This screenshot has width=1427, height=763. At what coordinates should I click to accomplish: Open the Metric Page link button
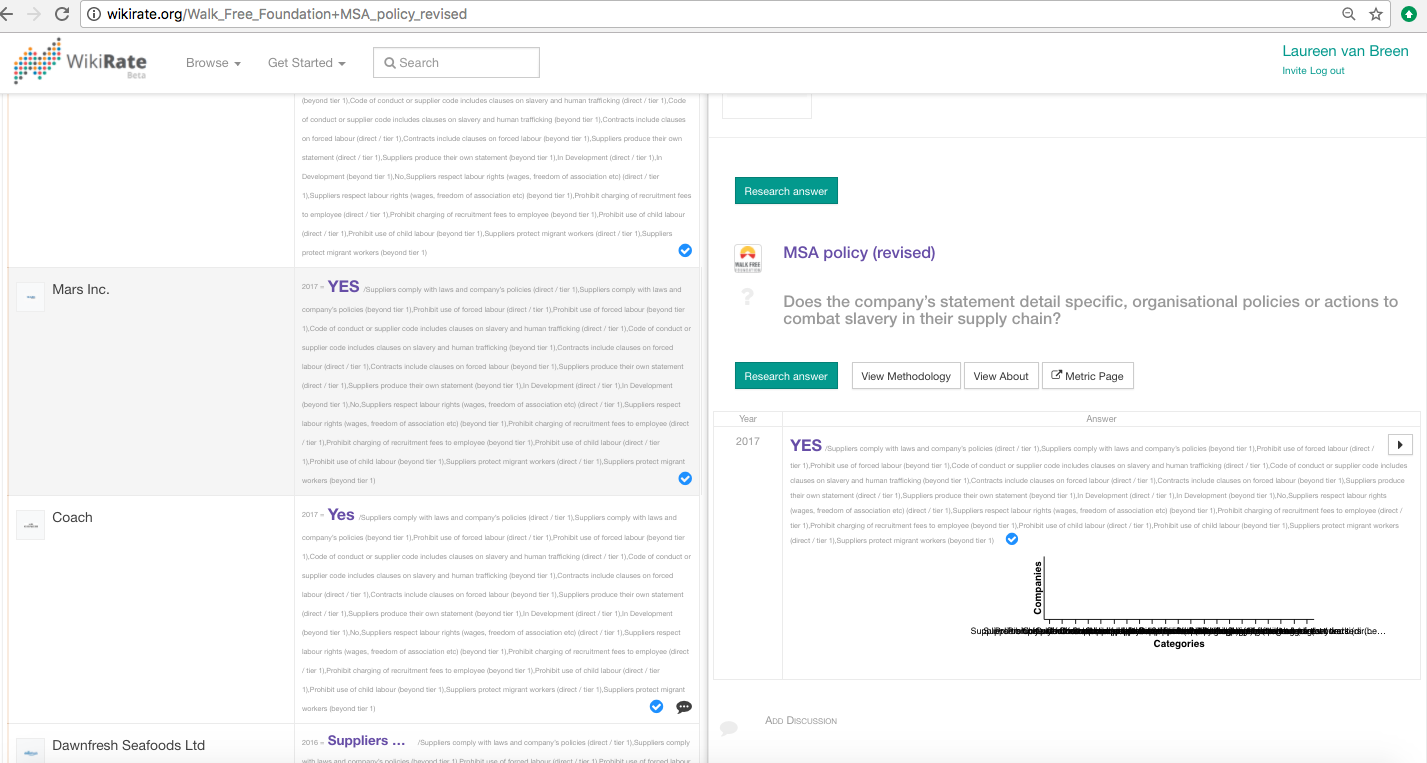pyautogui.click(x=1087, y=376)
